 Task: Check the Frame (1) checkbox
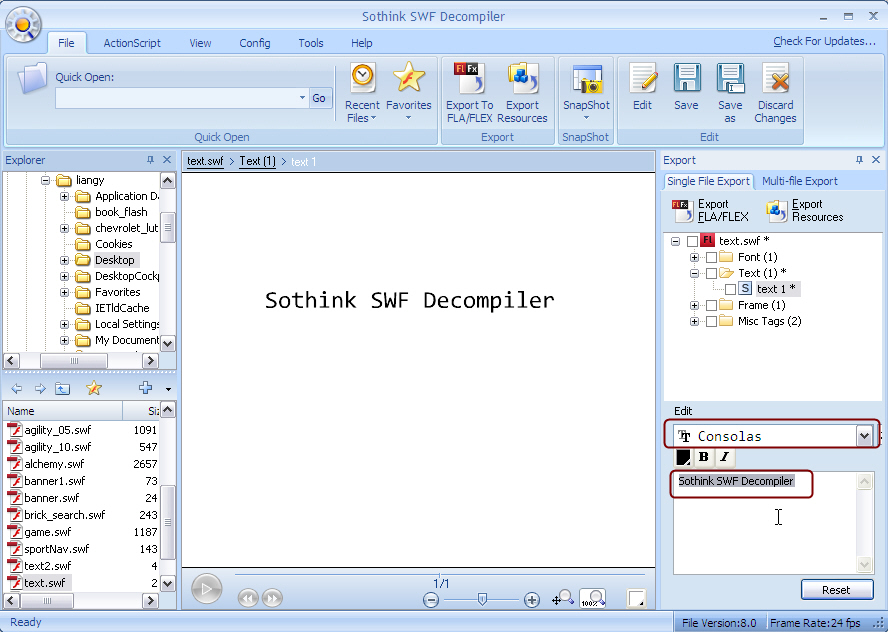tap(711, 306)
